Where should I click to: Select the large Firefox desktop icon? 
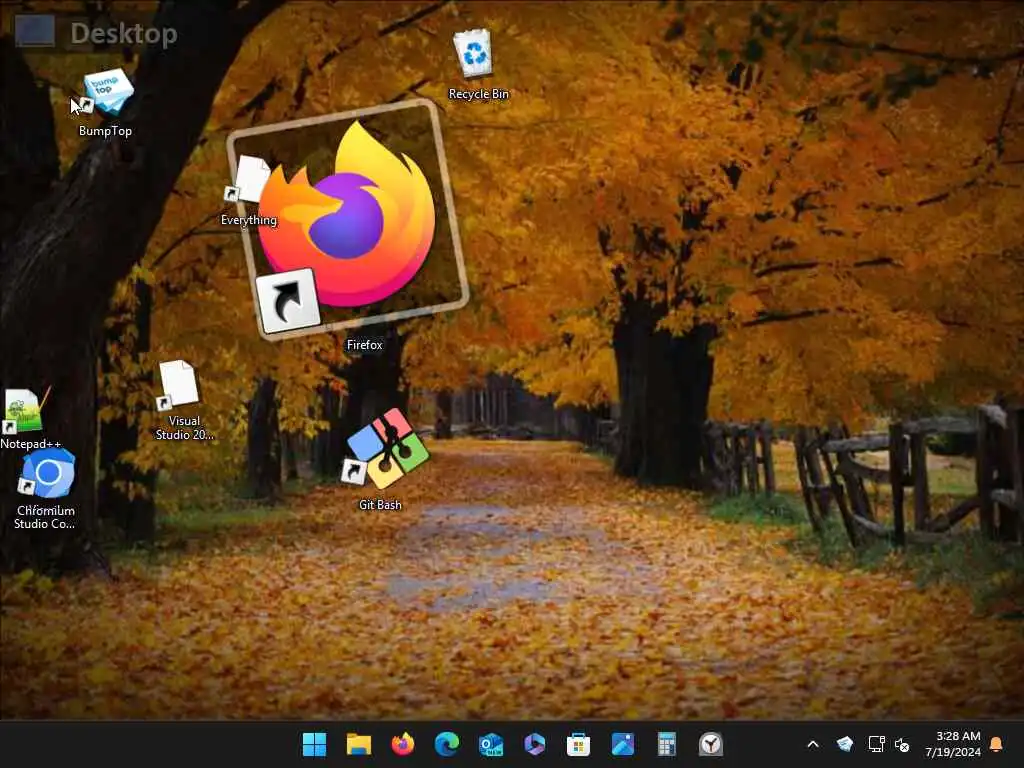(347, 219)
